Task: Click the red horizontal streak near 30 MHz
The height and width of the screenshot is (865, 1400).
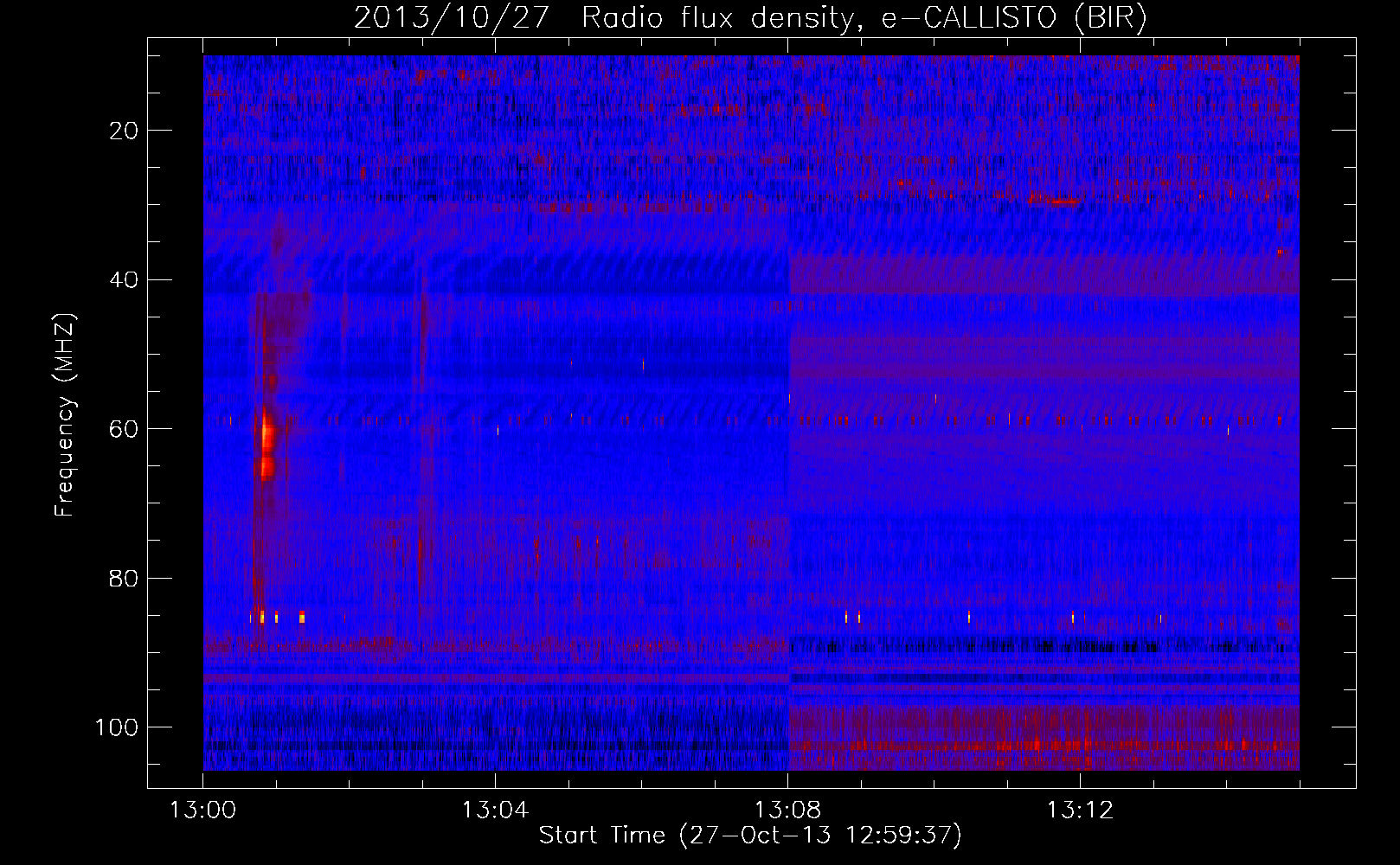Action: [1054, 201]
